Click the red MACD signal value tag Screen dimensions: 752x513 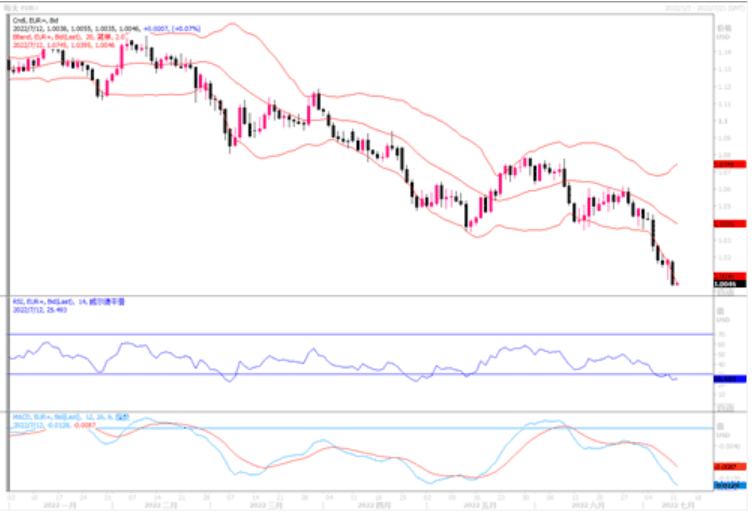(727, 467)
